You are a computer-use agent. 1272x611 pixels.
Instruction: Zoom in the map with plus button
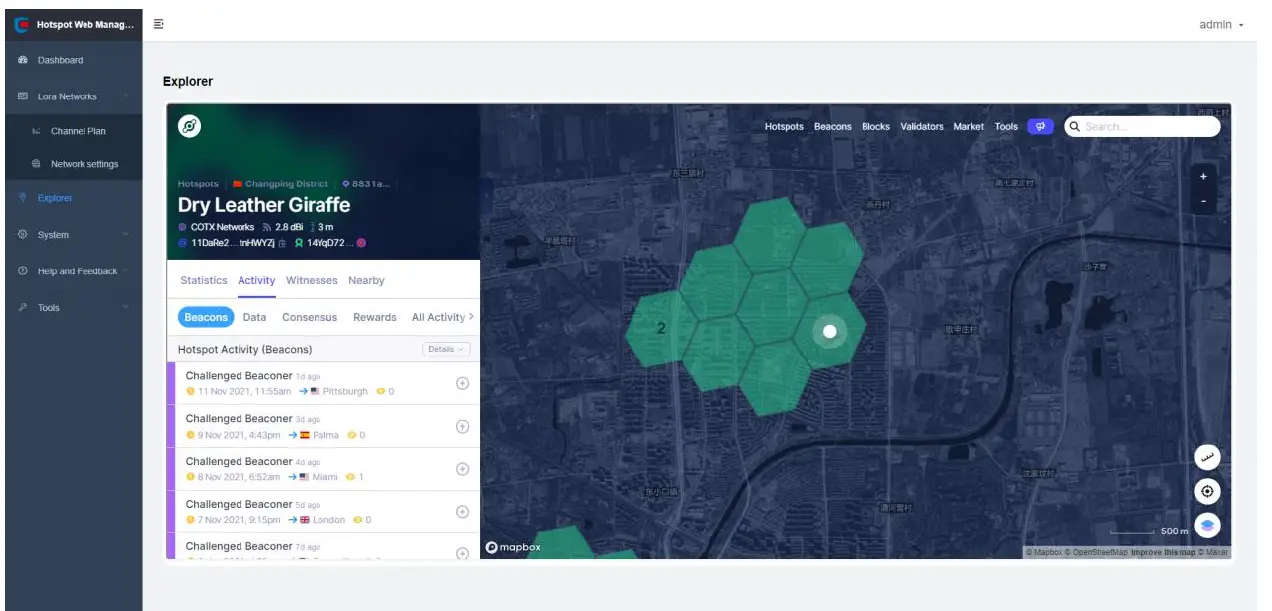tap(1203, 176)
